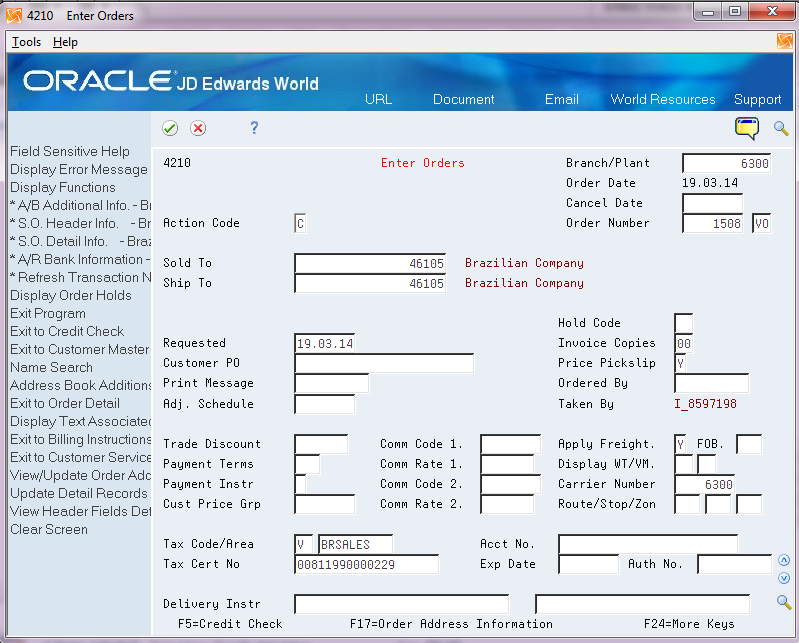Select Address Book Additions option
The image size is (799, 643).
coord(81,385)
